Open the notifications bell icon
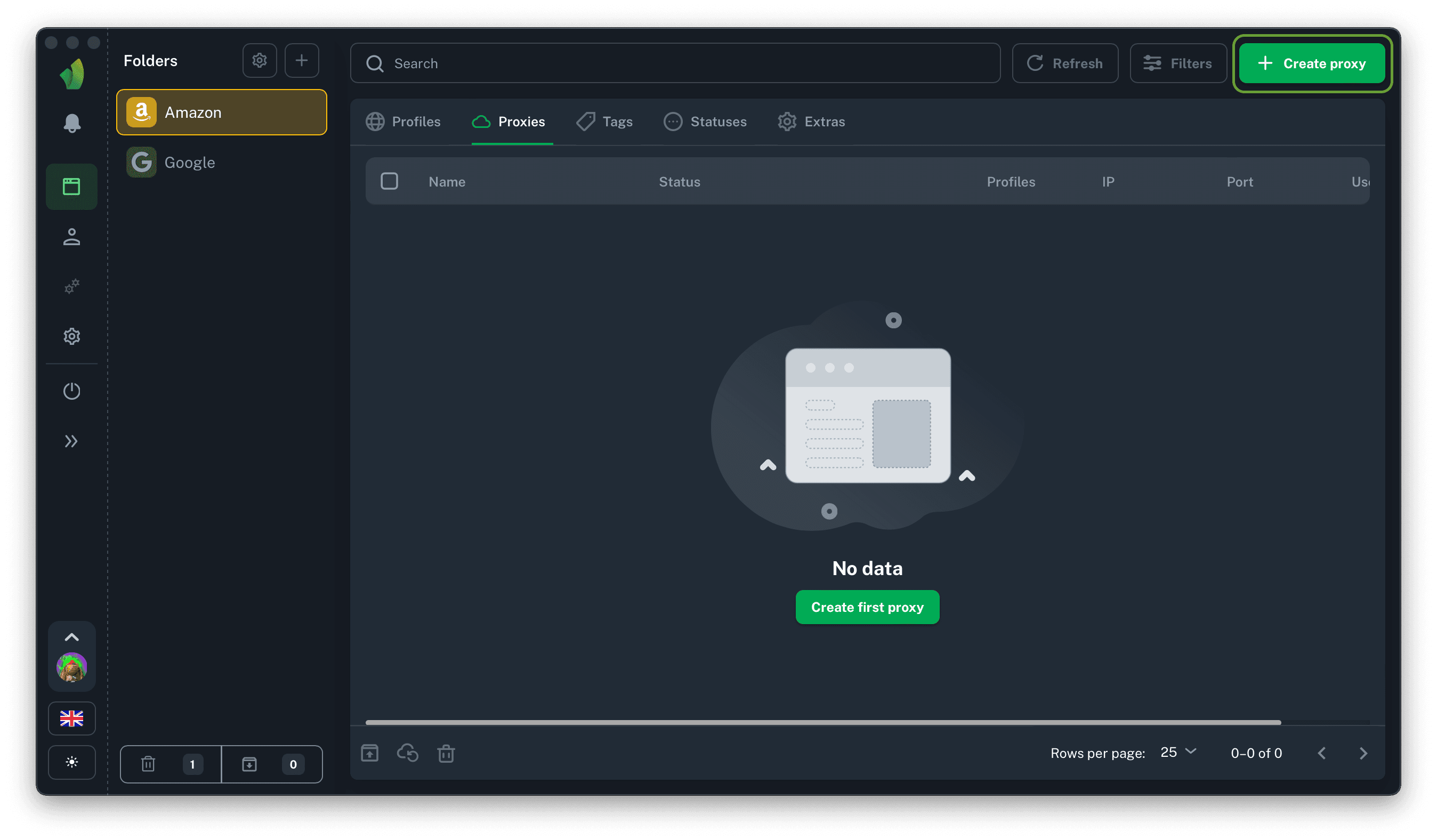1437x840 pixels. (72, 123)
